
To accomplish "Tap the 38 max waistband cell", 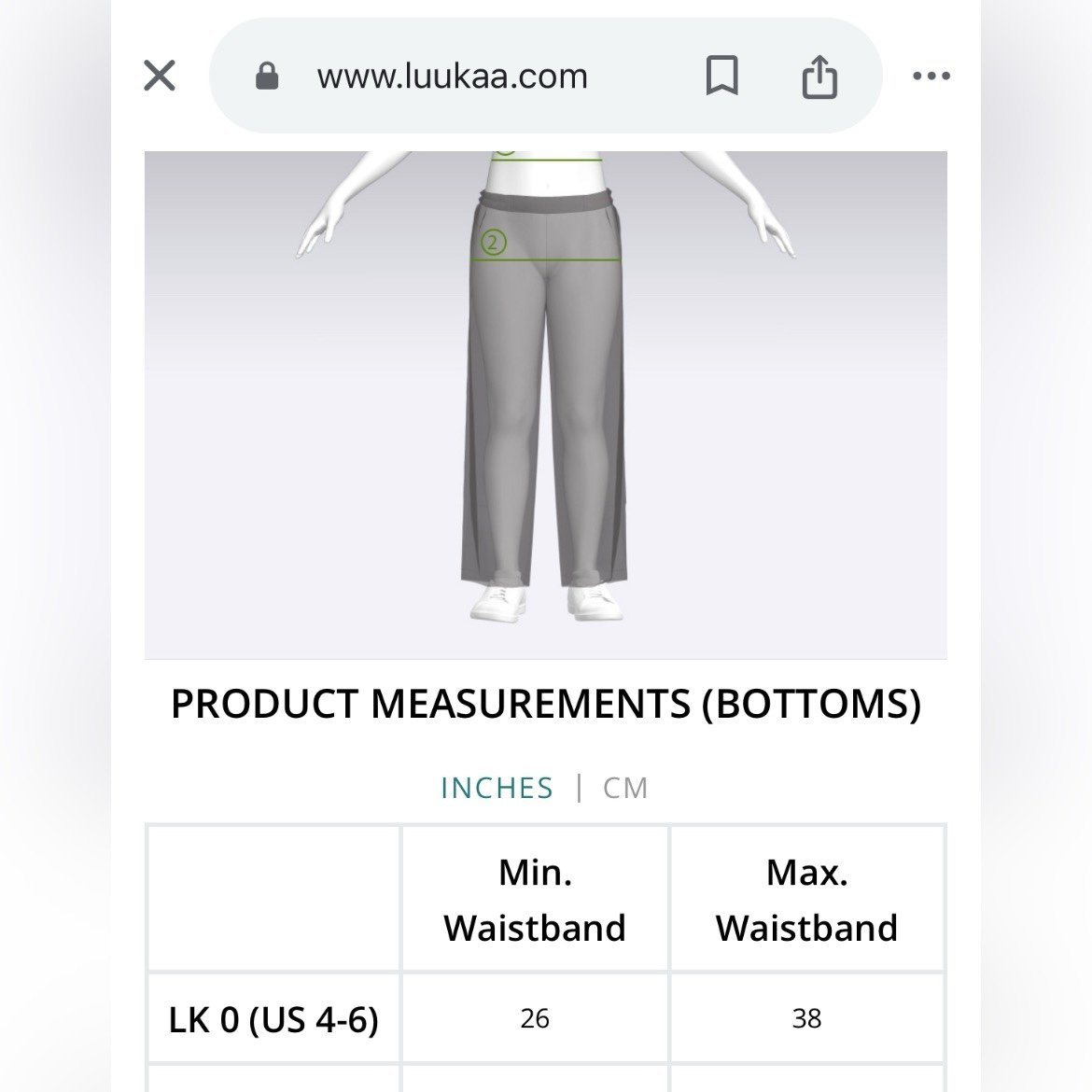I will click(x=806, y=1019).
